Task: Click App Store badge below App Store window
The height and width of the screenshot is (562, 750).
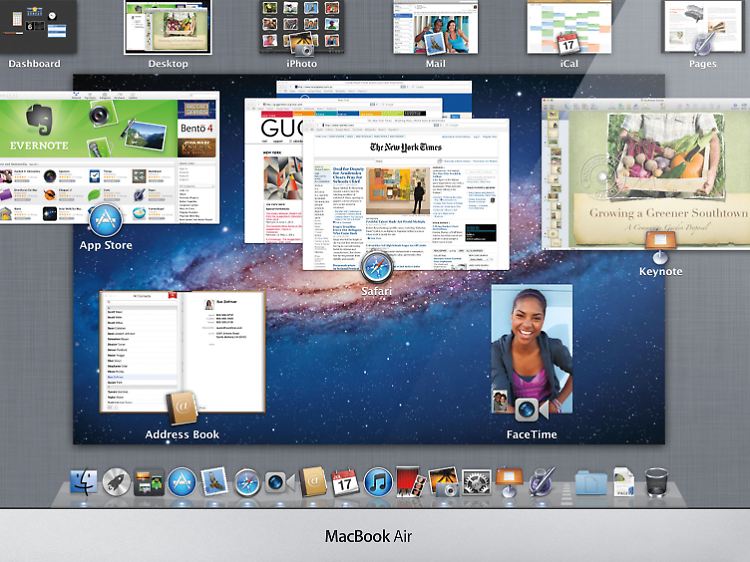Action: click(106, 220)
